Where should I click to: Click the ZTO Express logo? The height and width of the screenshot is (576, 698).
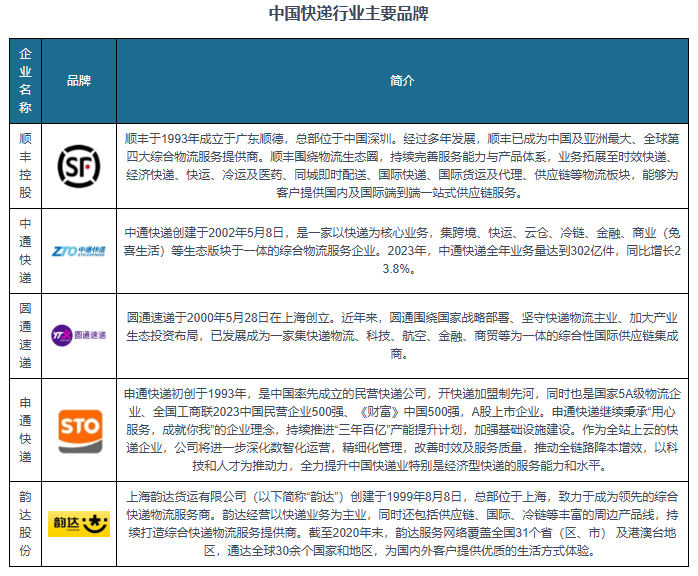coord(79,251)
